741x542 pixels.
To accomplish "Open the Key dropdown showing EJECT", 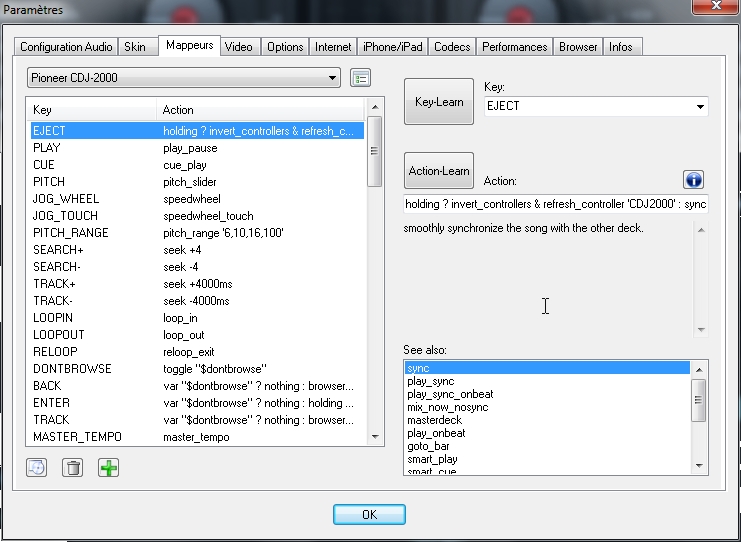I will click(x=596, y=106).
